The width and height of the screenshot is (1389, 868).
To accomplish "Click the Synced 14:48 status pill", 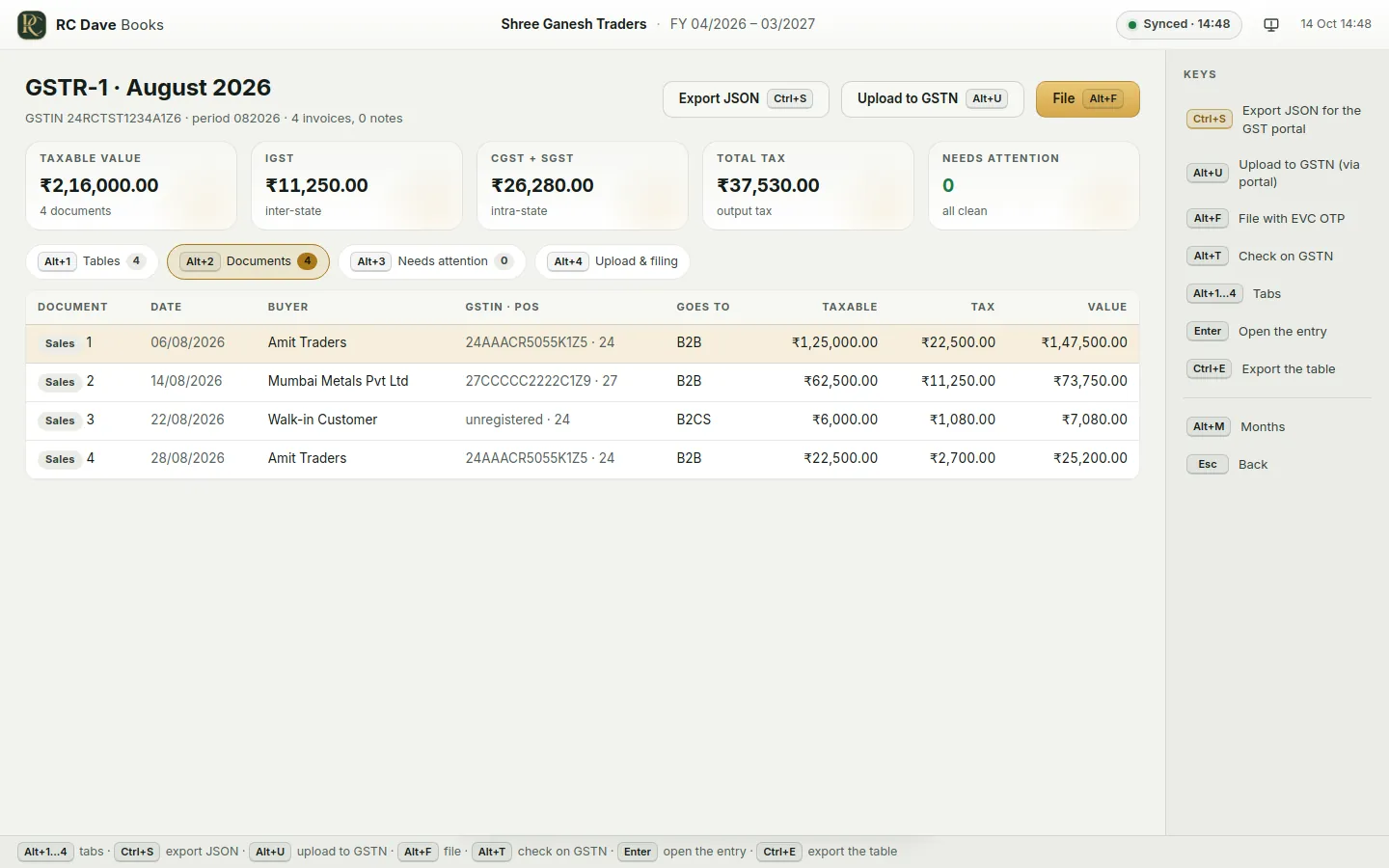I will (1179, 24).
